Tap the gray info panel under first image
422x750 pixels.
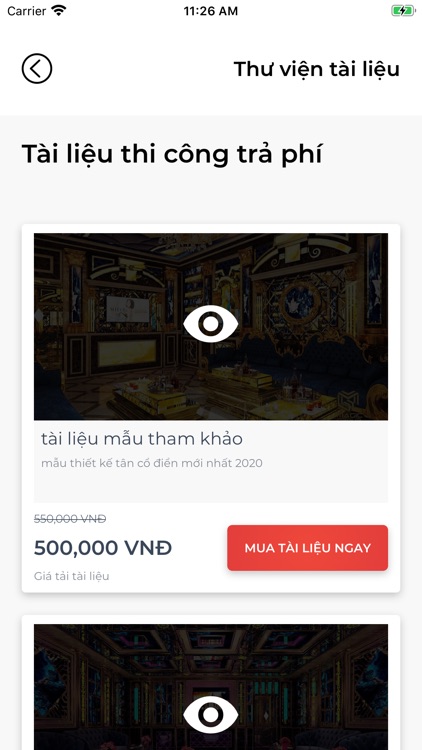(211, 461)
